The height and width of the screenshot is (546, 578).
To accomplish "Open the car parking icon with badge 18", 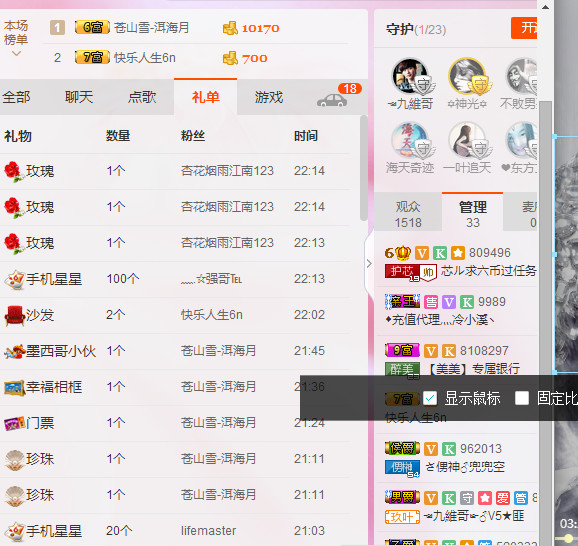I will pos(332,100).
